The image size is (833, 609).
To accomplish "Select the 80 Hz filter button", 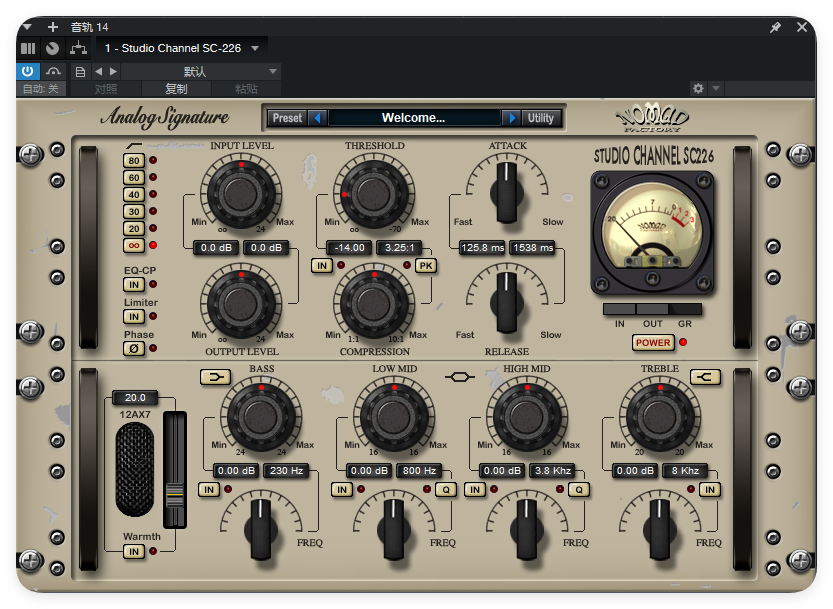I will click(134, 160).
